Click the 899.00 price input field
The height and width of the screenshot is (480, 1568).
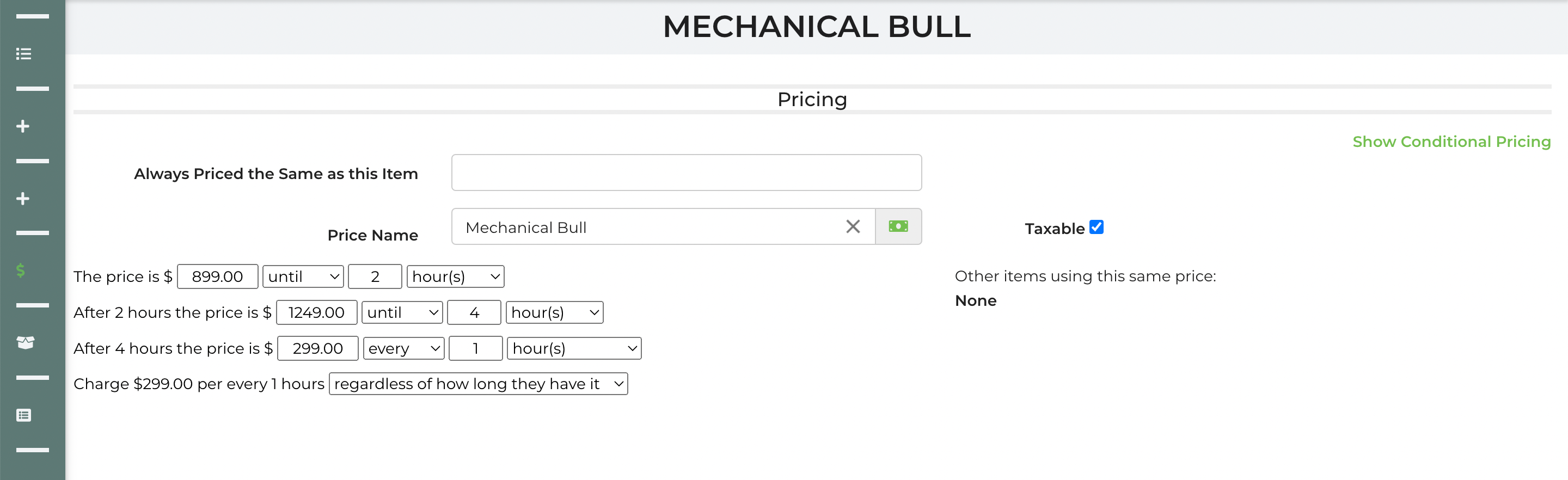pos(217,277)
